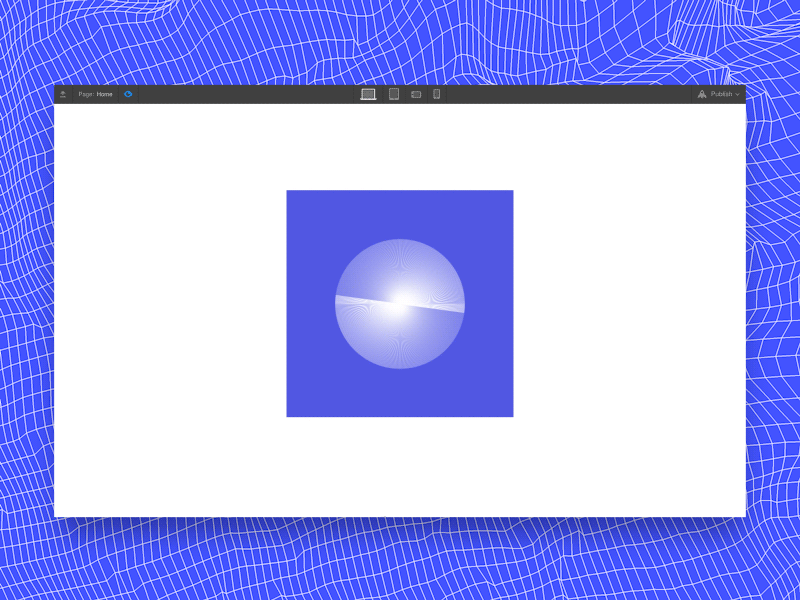Click the upload arrow icon in top bar
This screenshot has height=600, width=800.
[x=63, y=94]
